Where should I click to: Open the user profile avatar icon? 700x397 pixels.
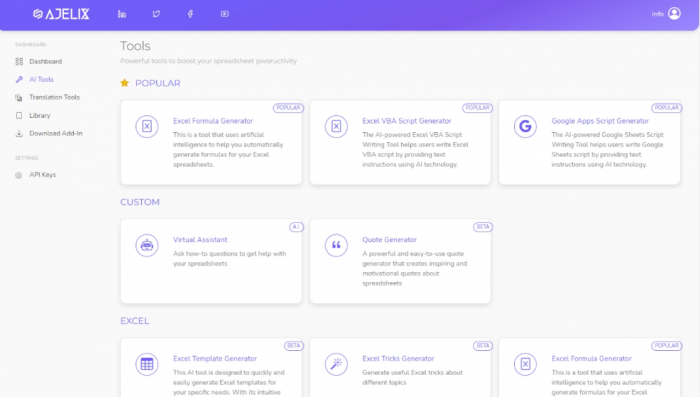[x=674, y=14]
